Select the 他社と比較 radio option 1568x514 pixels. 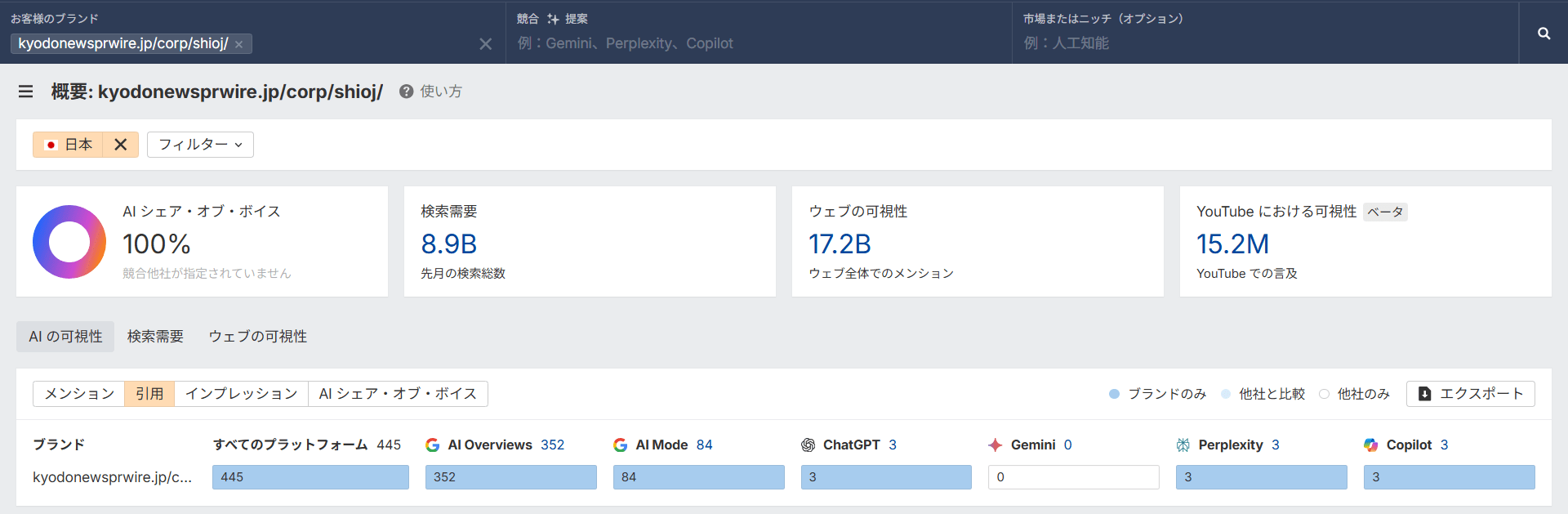coord(1226,394)
